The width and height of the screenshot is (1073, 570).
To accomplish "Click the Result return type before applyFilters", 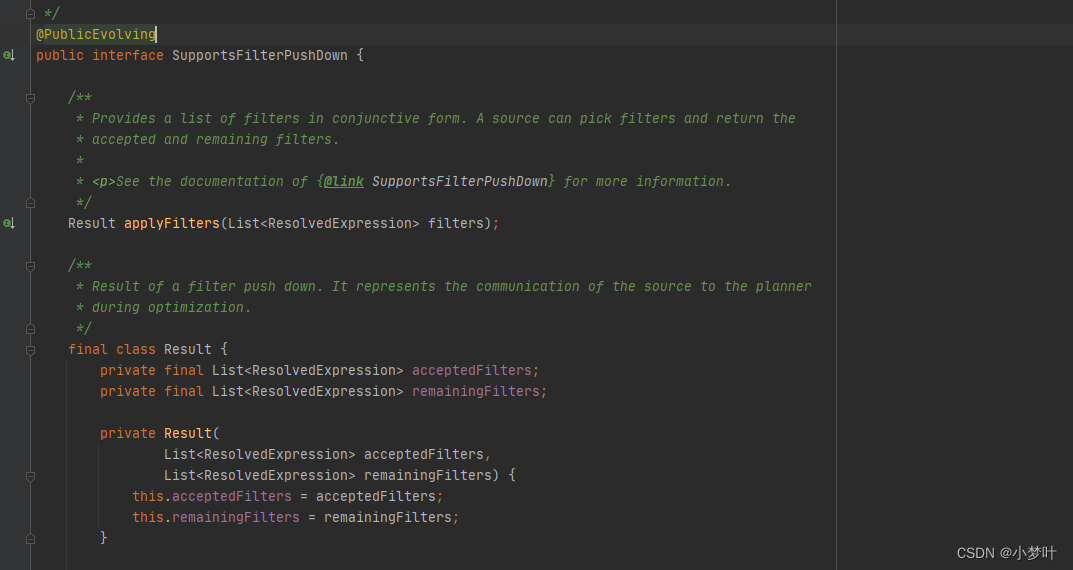I will coord(92,223).
